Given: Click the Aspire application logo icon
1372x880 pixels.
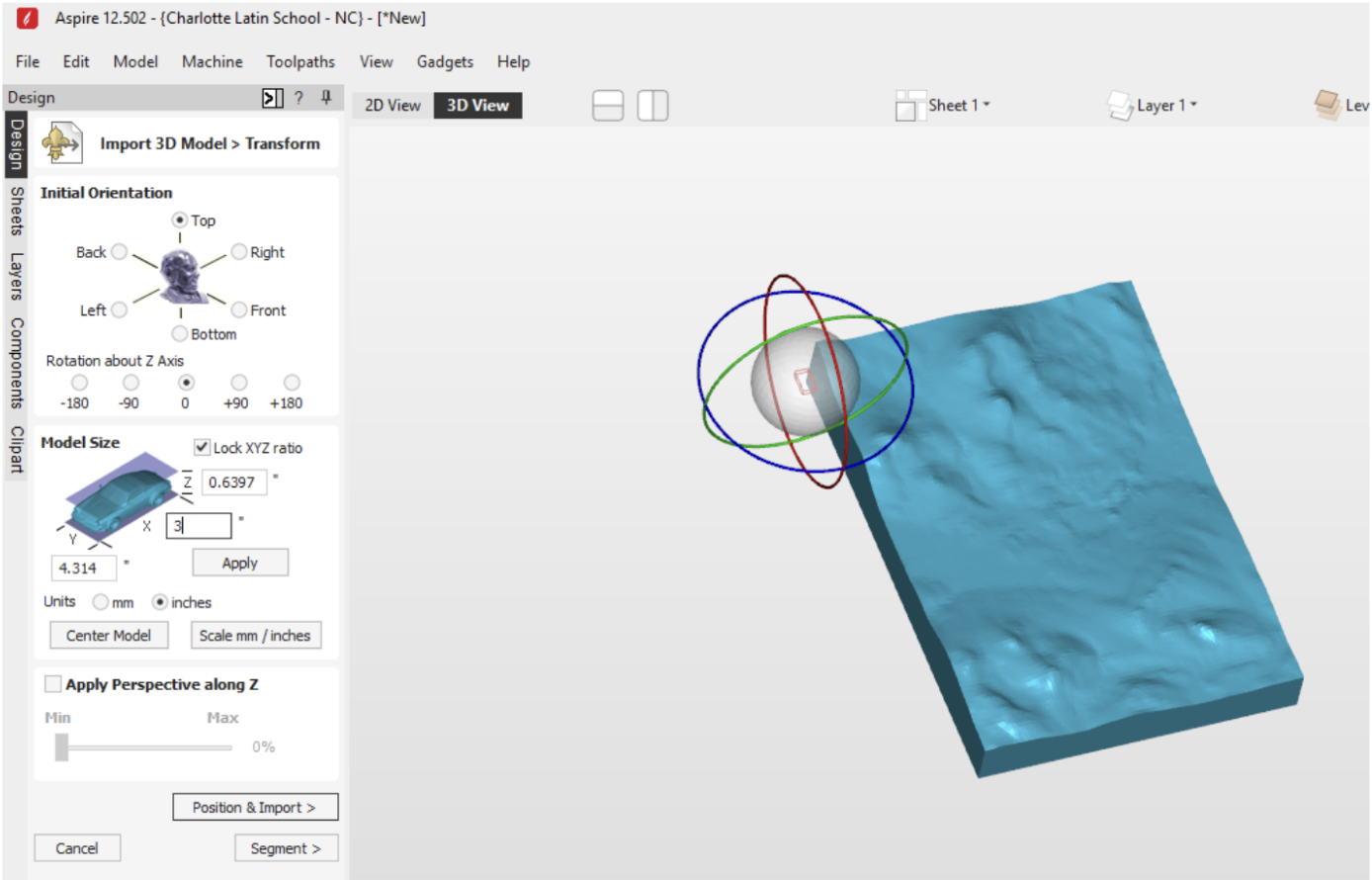Looking at the screenshot, I should click(27, 18).
